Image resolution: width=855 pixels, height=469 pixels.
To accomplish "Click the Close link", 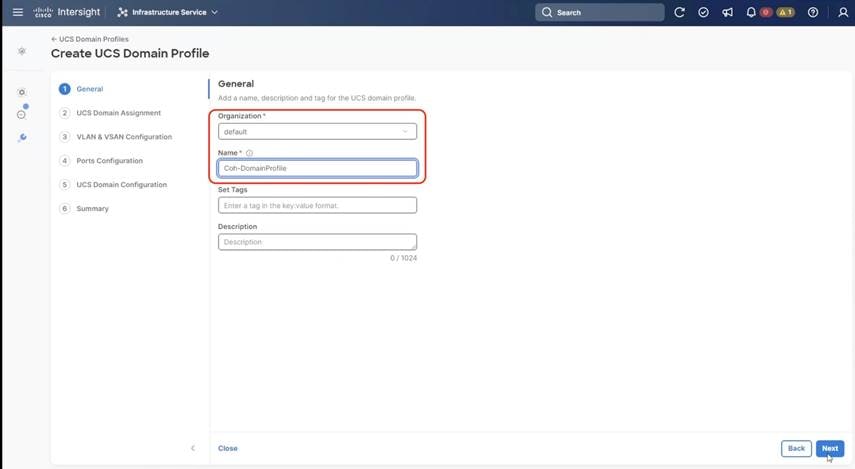I will (x=227, y=448).
